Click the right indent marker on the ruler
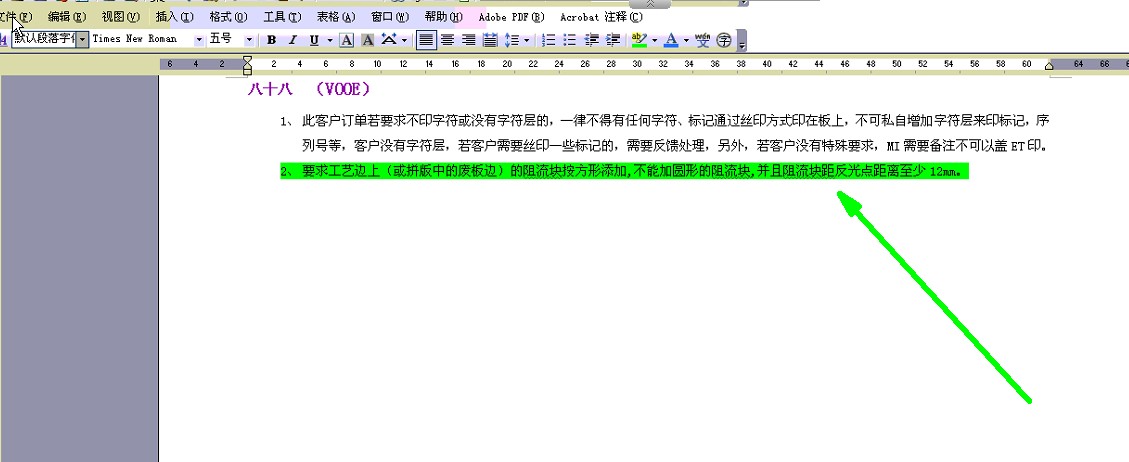This screenshot has height=462, width=1129. 1050,66
